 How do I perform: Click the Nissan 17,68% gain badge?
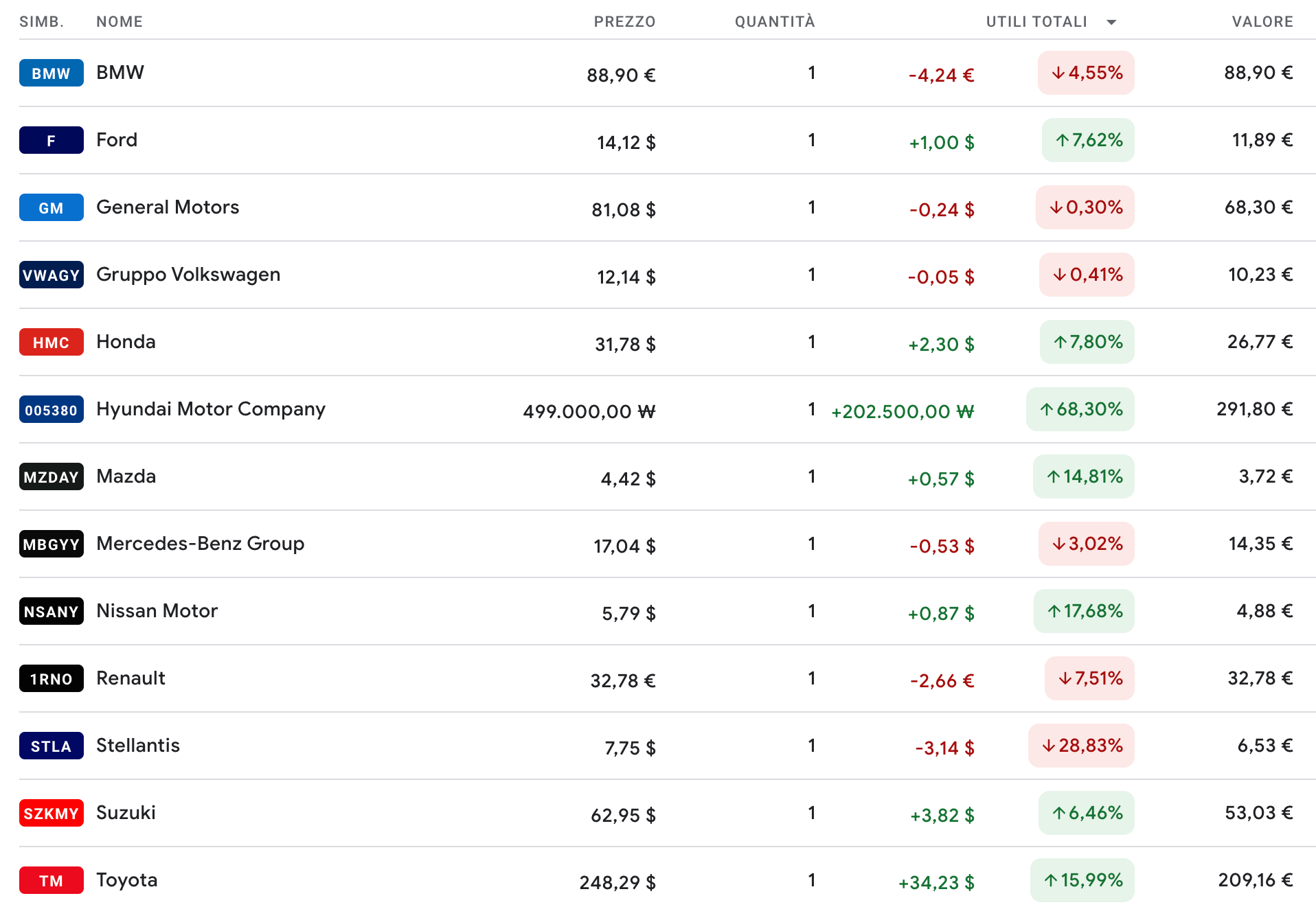pos(1084,611)
